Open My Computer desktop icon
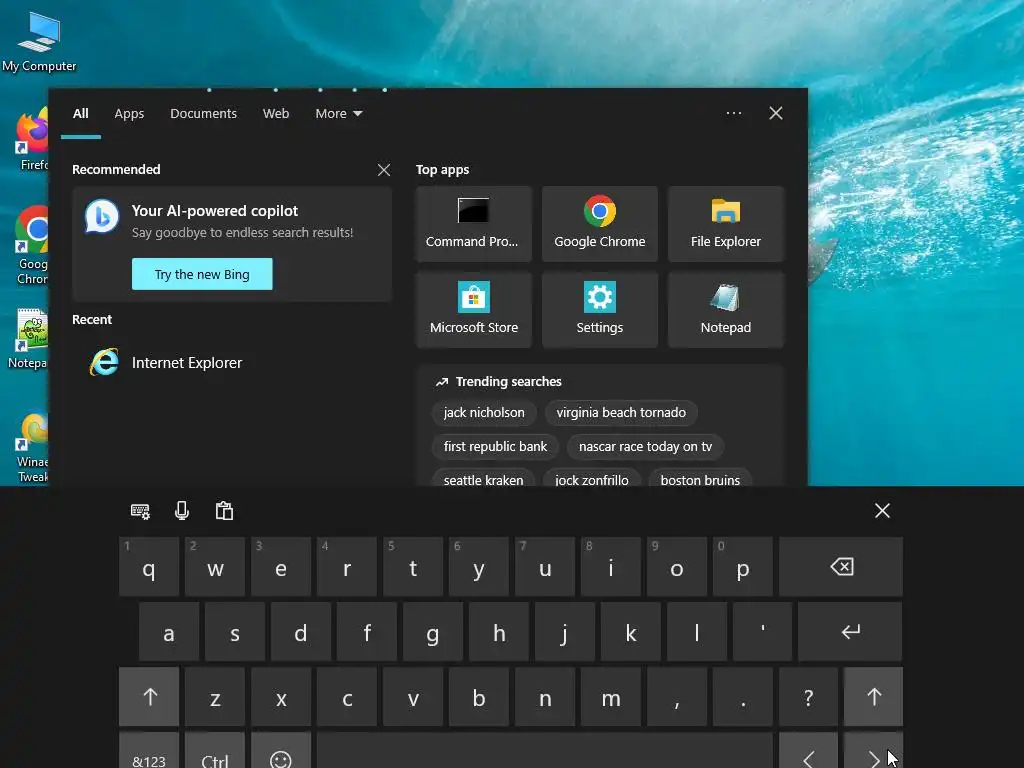 (x=39, y=42)
